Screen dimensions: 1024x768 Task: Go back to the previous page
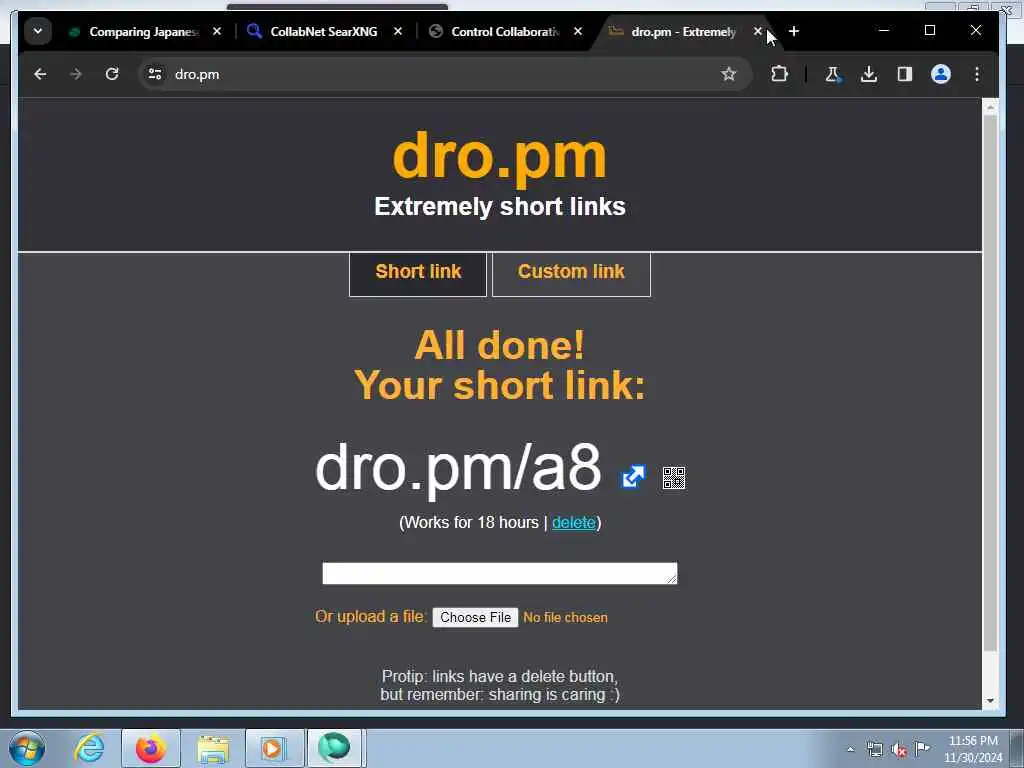pyautogui.click(x=40, y=74)
